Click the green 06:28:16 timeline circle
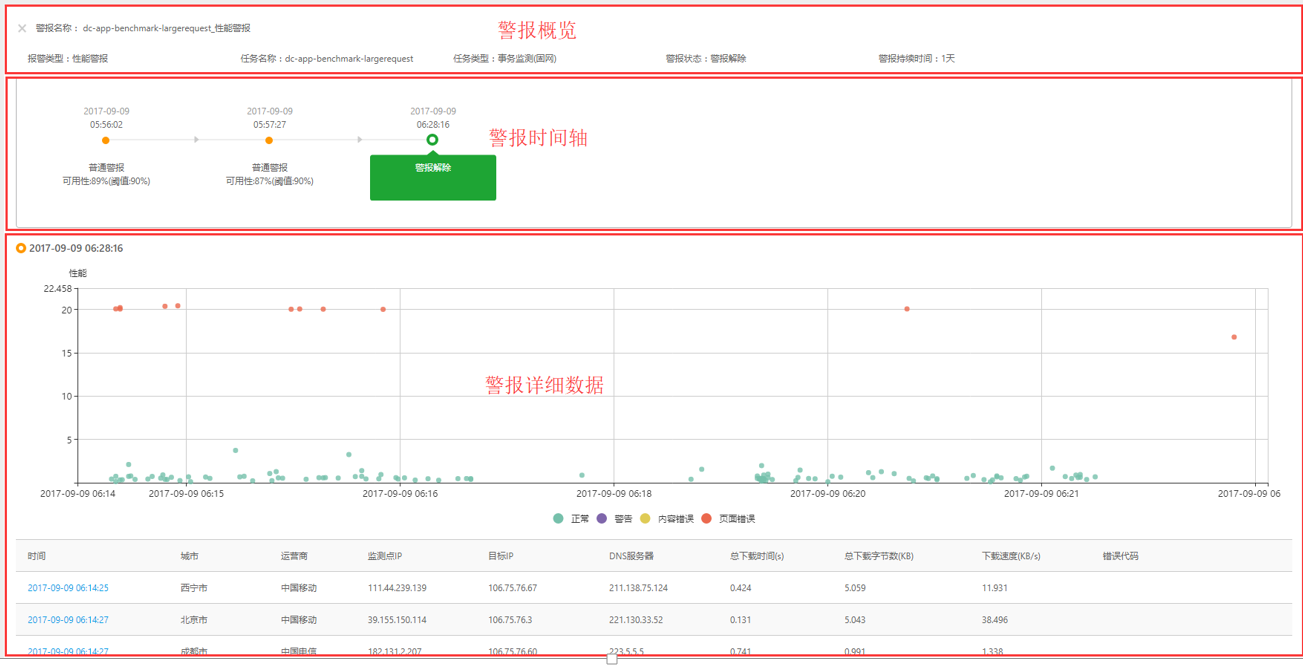The height and width of the screenshot is (665, 1303). (x=432, y=140)
